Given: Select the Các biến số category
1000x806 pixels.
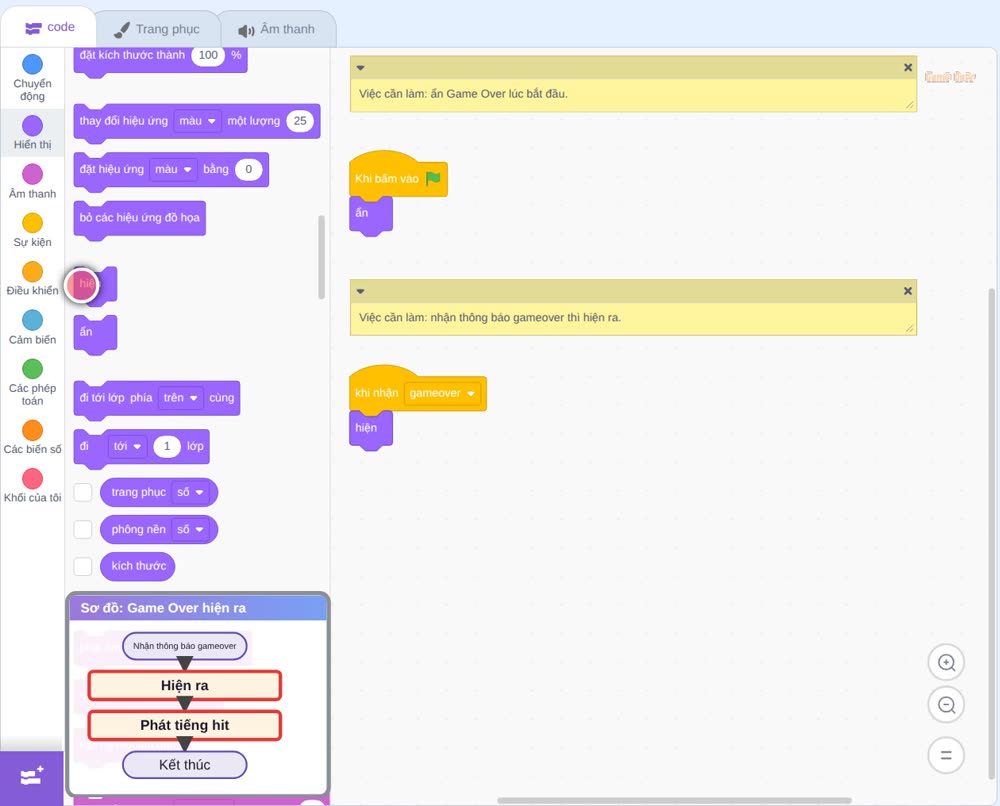Looking at the screenshot, I should point(32,437).
